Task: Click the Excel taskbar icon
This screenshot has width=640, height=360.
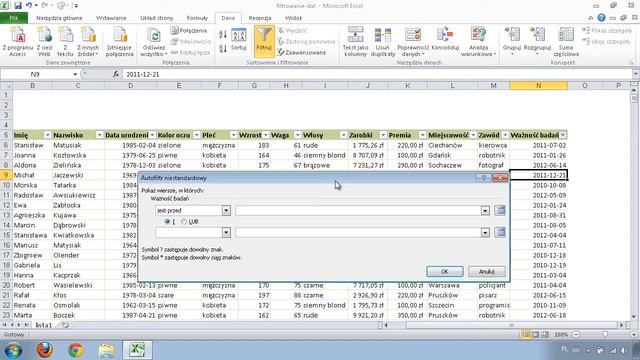Action: (138, 350)
